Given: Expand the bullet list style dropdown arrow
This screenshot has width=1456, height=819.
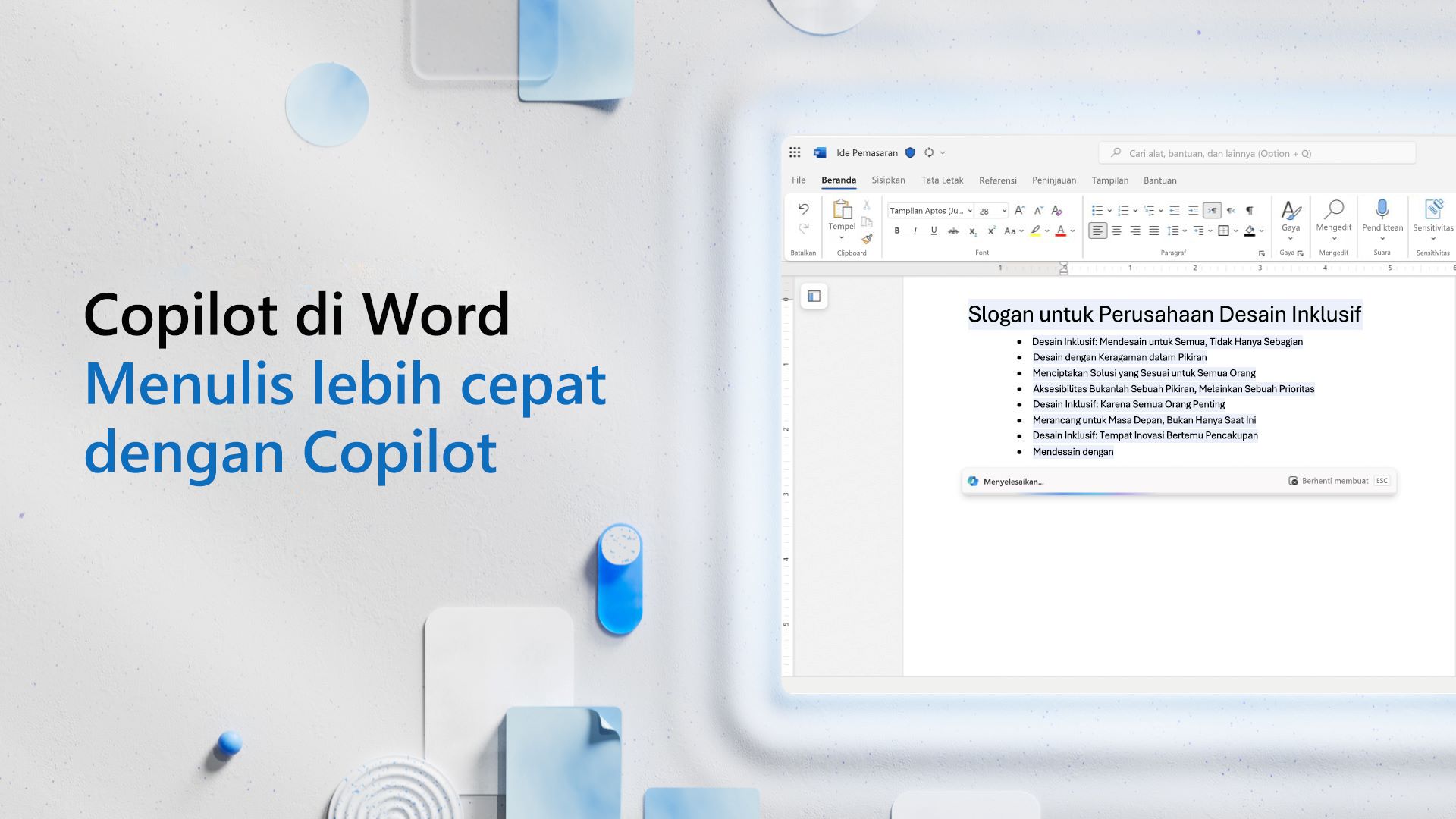Looking at the screenshot, I should [1109, 211].
